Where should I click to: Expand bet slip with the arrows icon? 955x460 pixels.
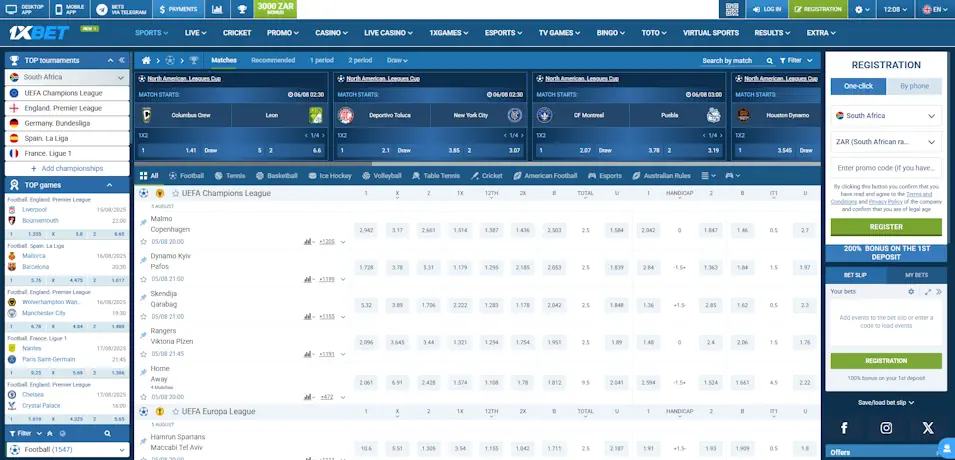928,292
